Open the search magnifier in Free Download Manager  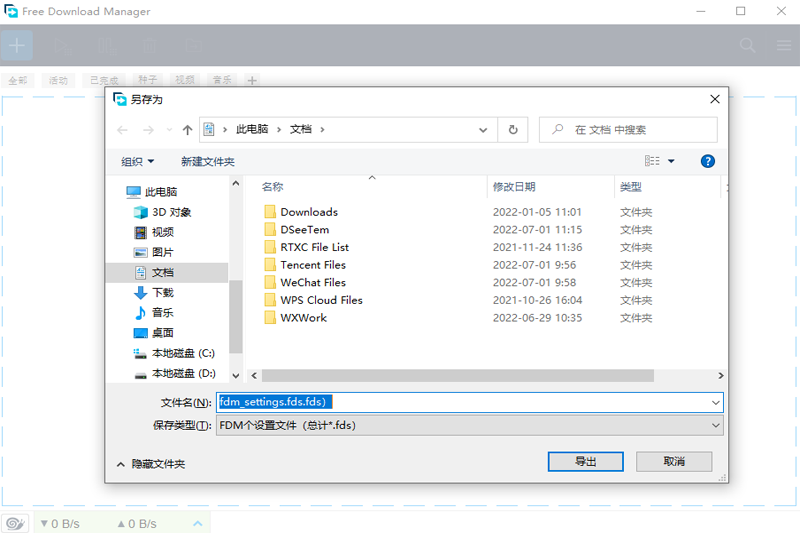click(x=747, y=45)
